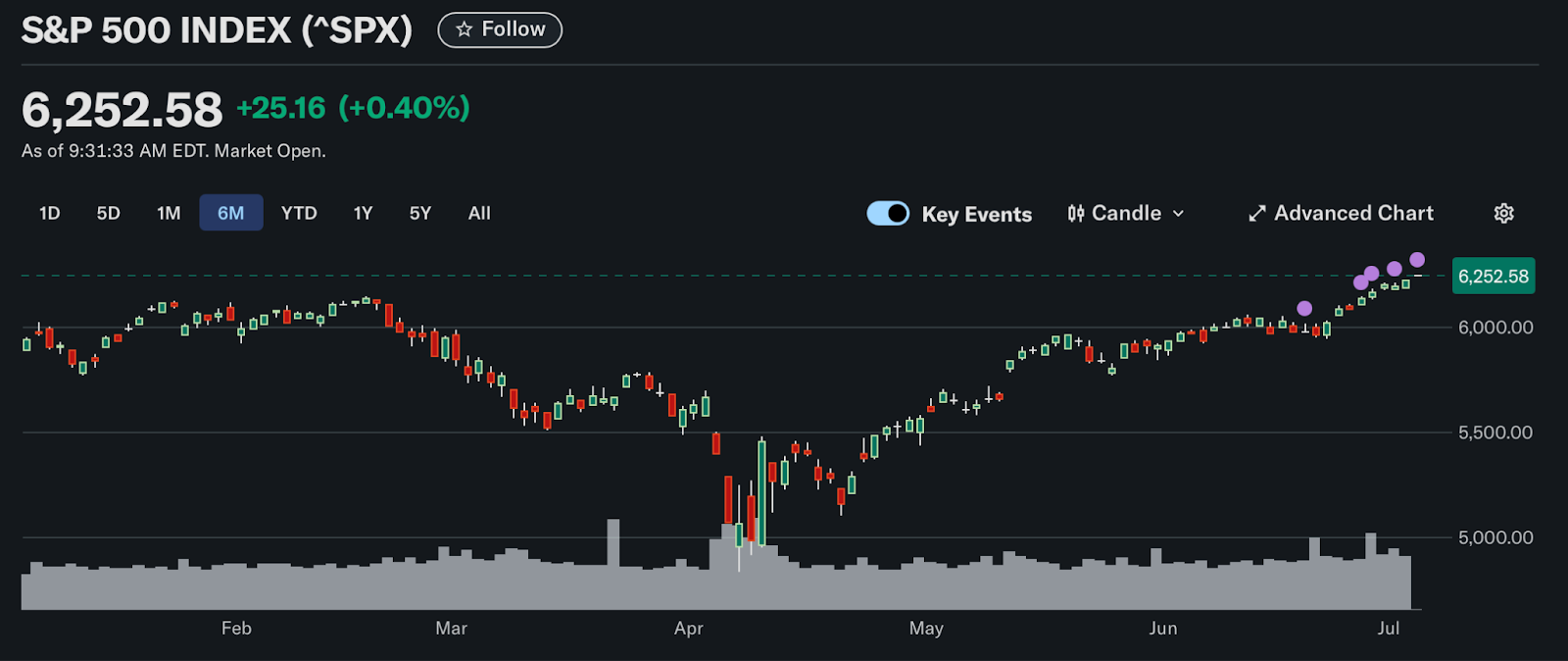Click the (+0.40%) percent change
This screenshot has width=1568, height=661.
(x=404, y=108)
